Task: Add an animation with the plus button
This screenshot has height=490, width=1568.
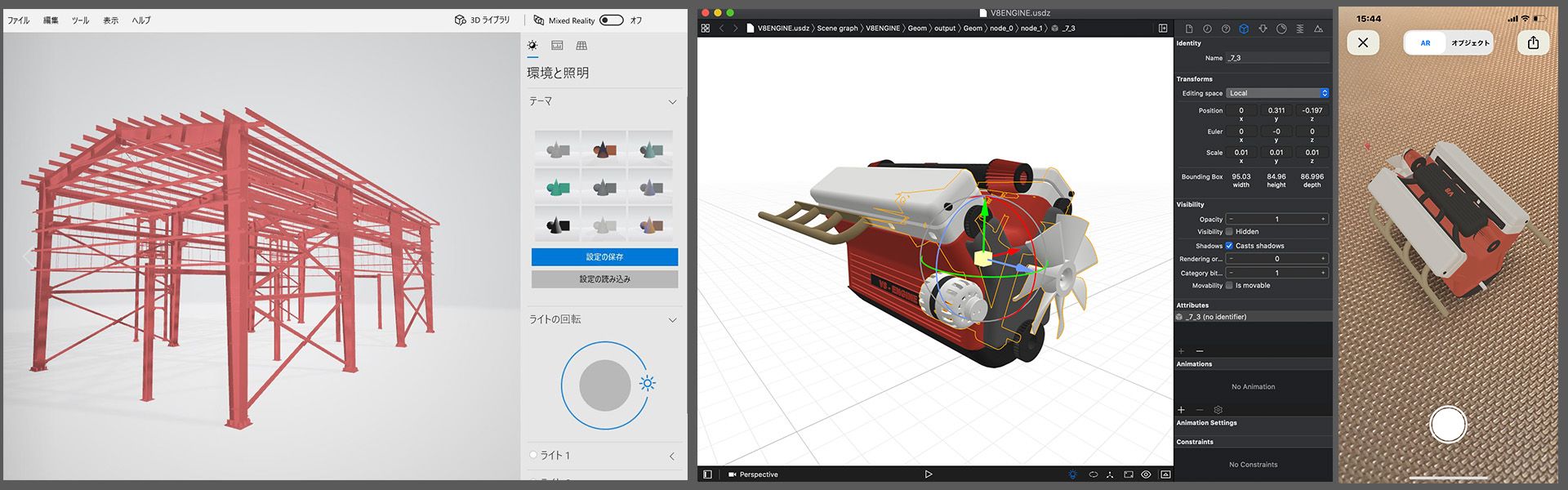Action: coord(1181,410)
